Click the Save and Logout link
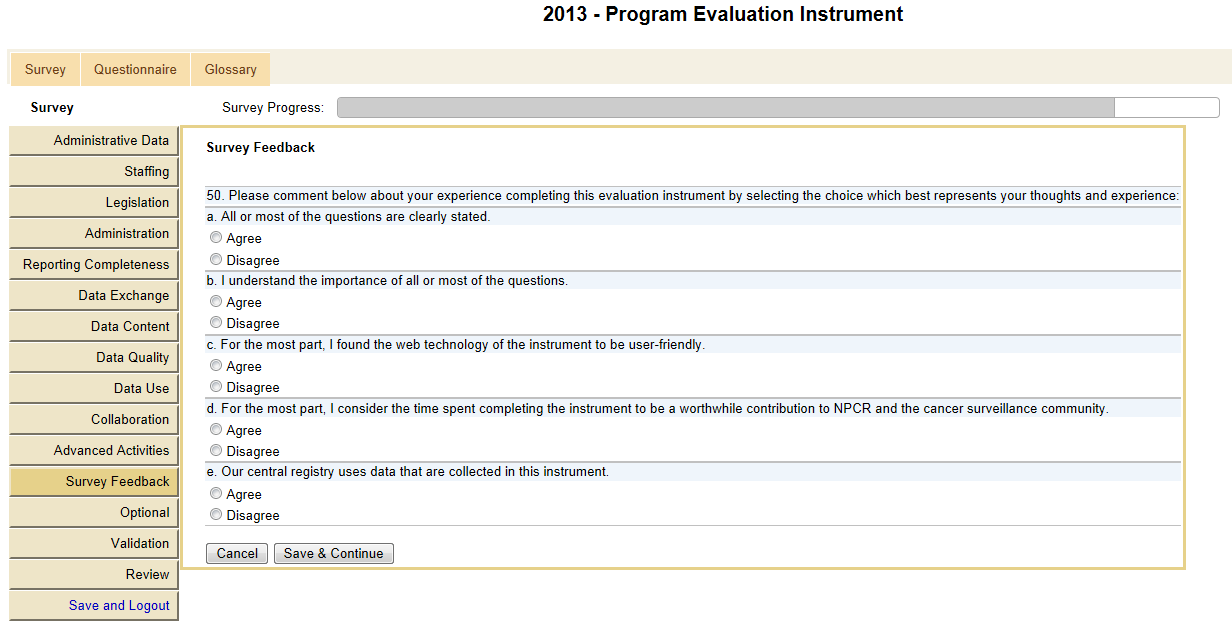Screen dimensions: 1232x644 click(x=119, y=605)
